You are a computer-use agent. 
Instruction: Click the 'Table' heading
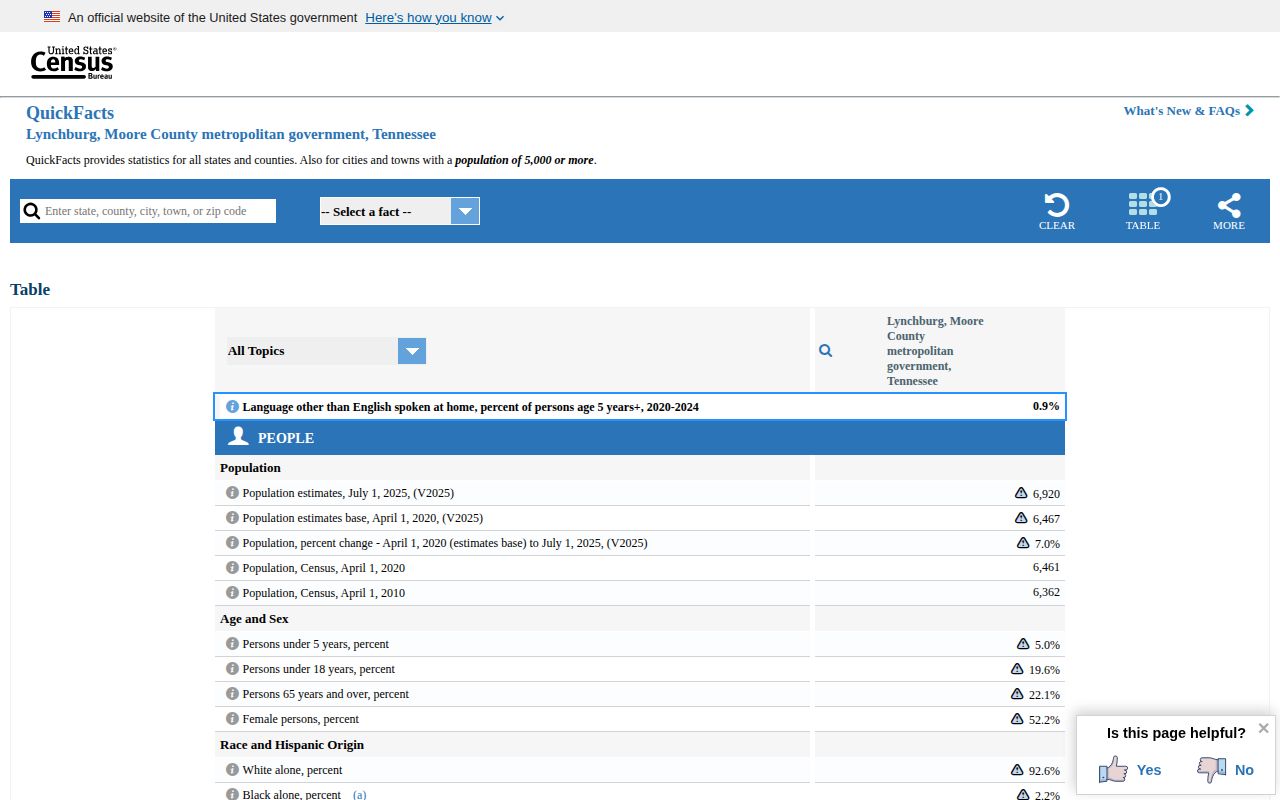point(30,289)
